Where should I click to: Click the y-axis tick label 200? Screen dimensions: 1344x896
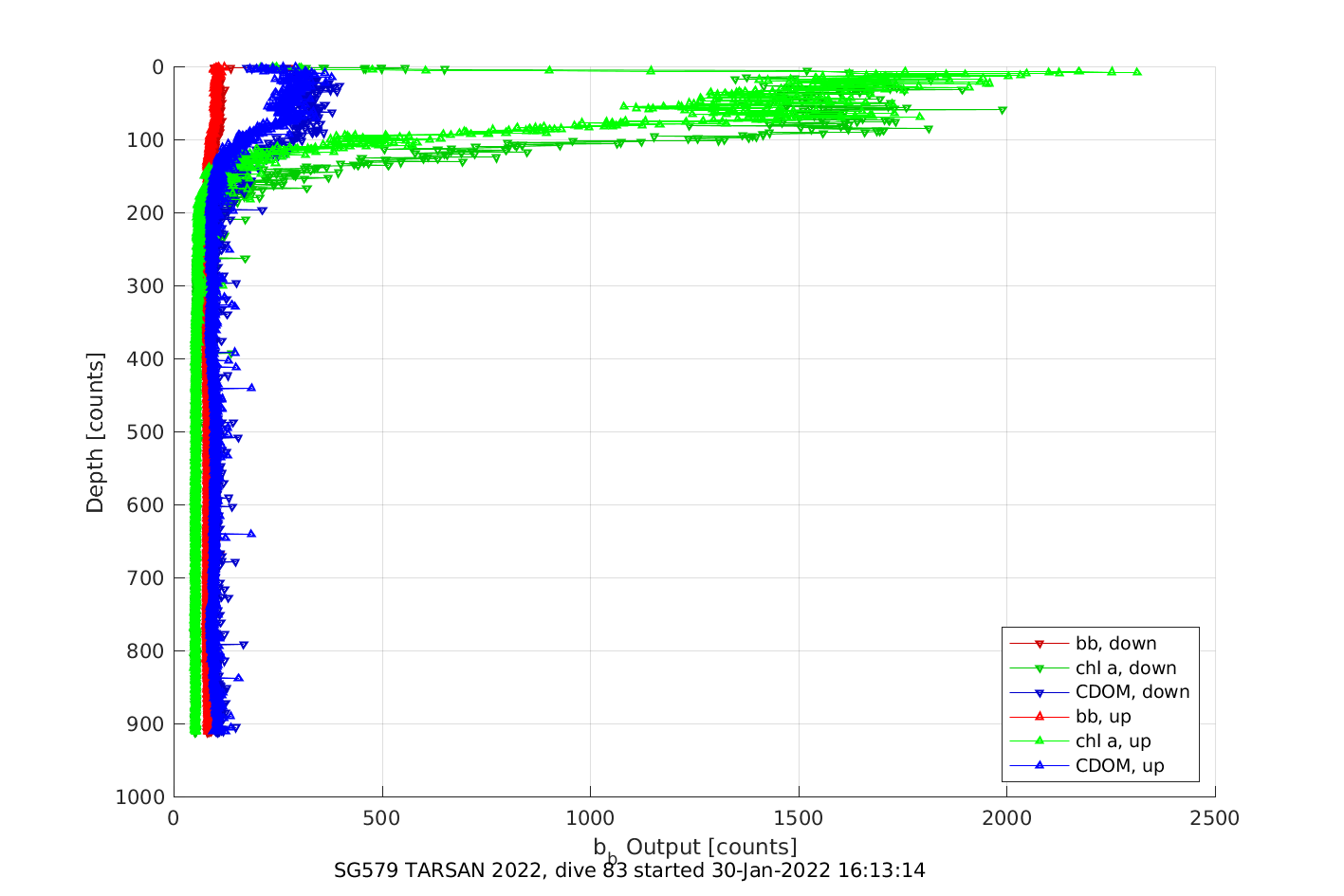pos(145,213)
